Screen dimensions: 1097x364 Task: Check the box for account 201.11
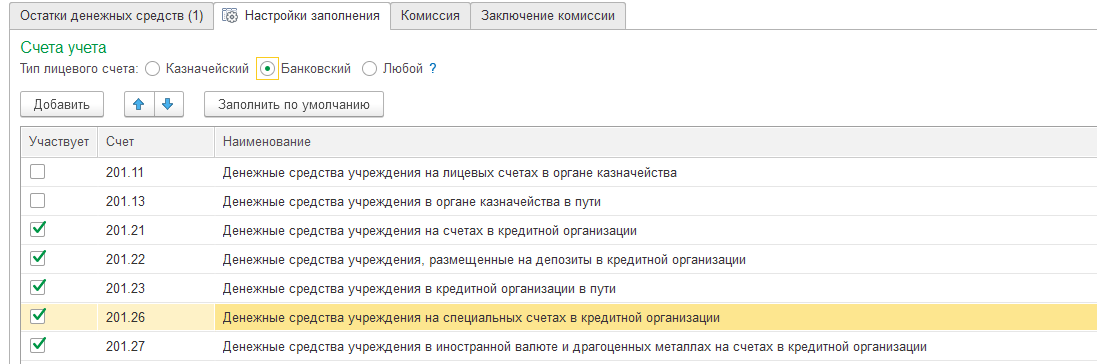point(38,172)
